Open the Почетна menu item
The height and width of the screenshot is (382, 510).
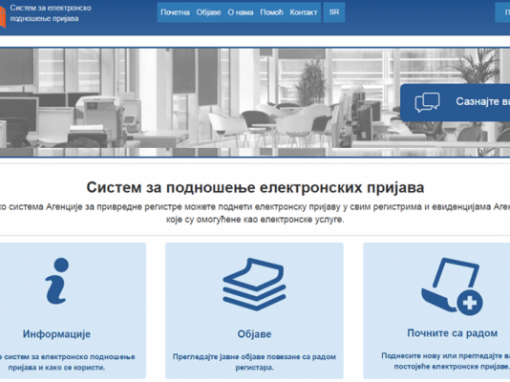175,12
